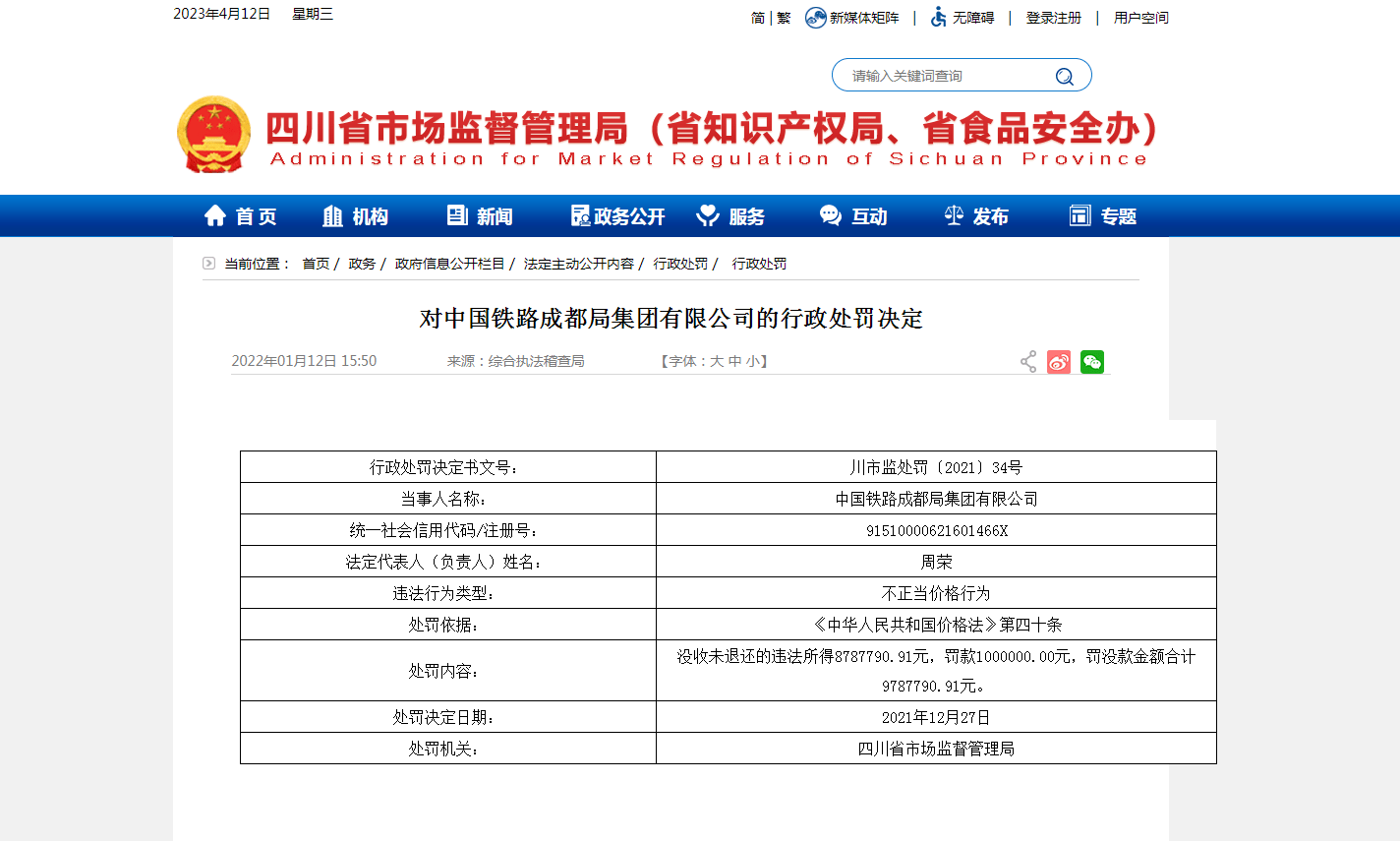Click the breadcrumb arrow icon before 当前位置

[208, 264]
